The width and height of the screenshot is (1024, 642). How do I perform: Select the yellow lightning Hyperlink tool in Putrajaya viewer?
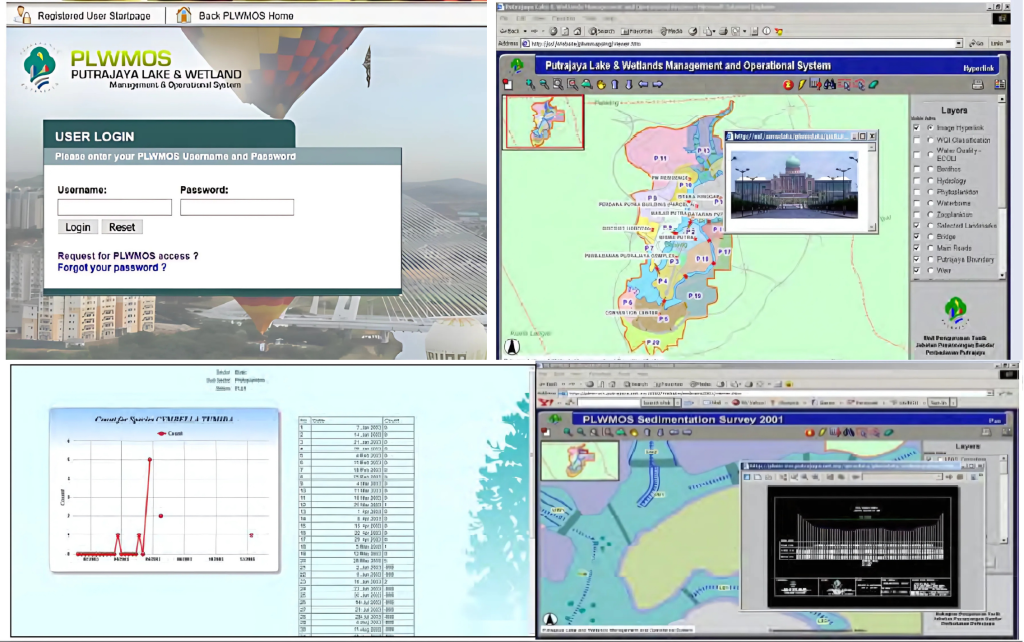[x=802, y=84]
